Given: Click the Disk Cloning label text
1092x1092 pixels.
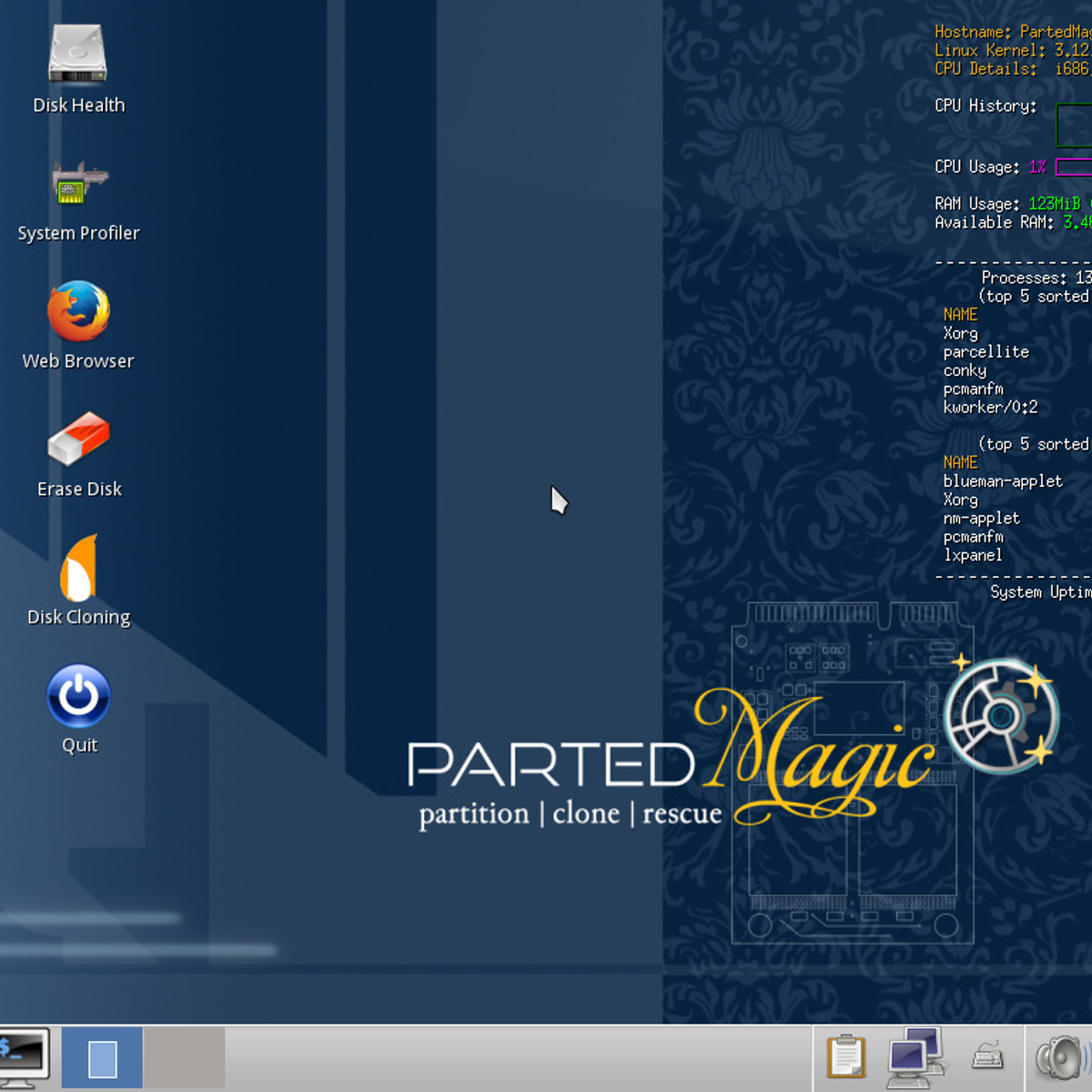Looking at the screenshot, I should click(x=79, y=617).
